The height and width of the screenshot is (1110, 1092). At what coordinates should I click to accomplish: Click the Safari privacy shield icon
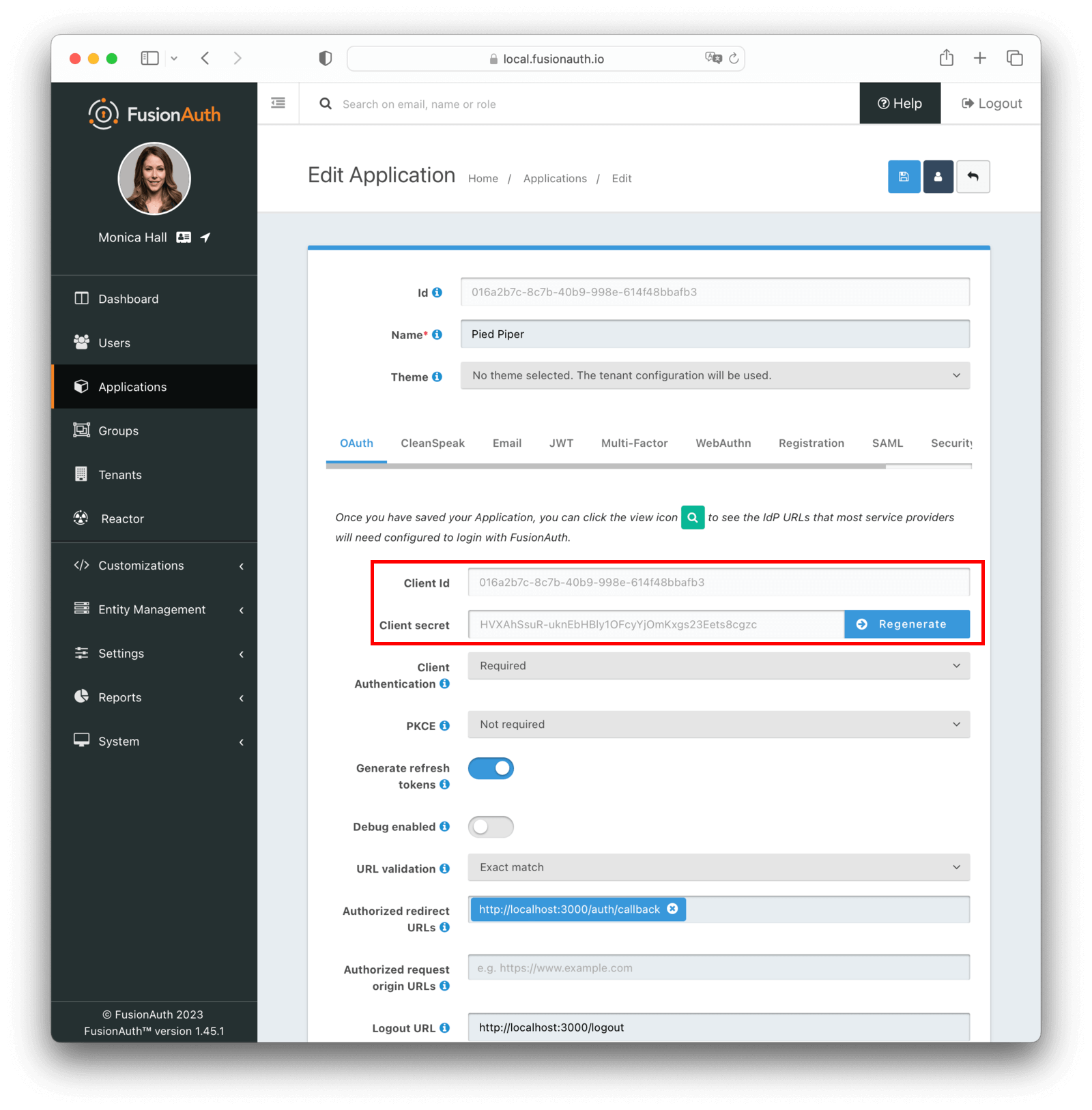pyautogui.click(x=326, y=59)
